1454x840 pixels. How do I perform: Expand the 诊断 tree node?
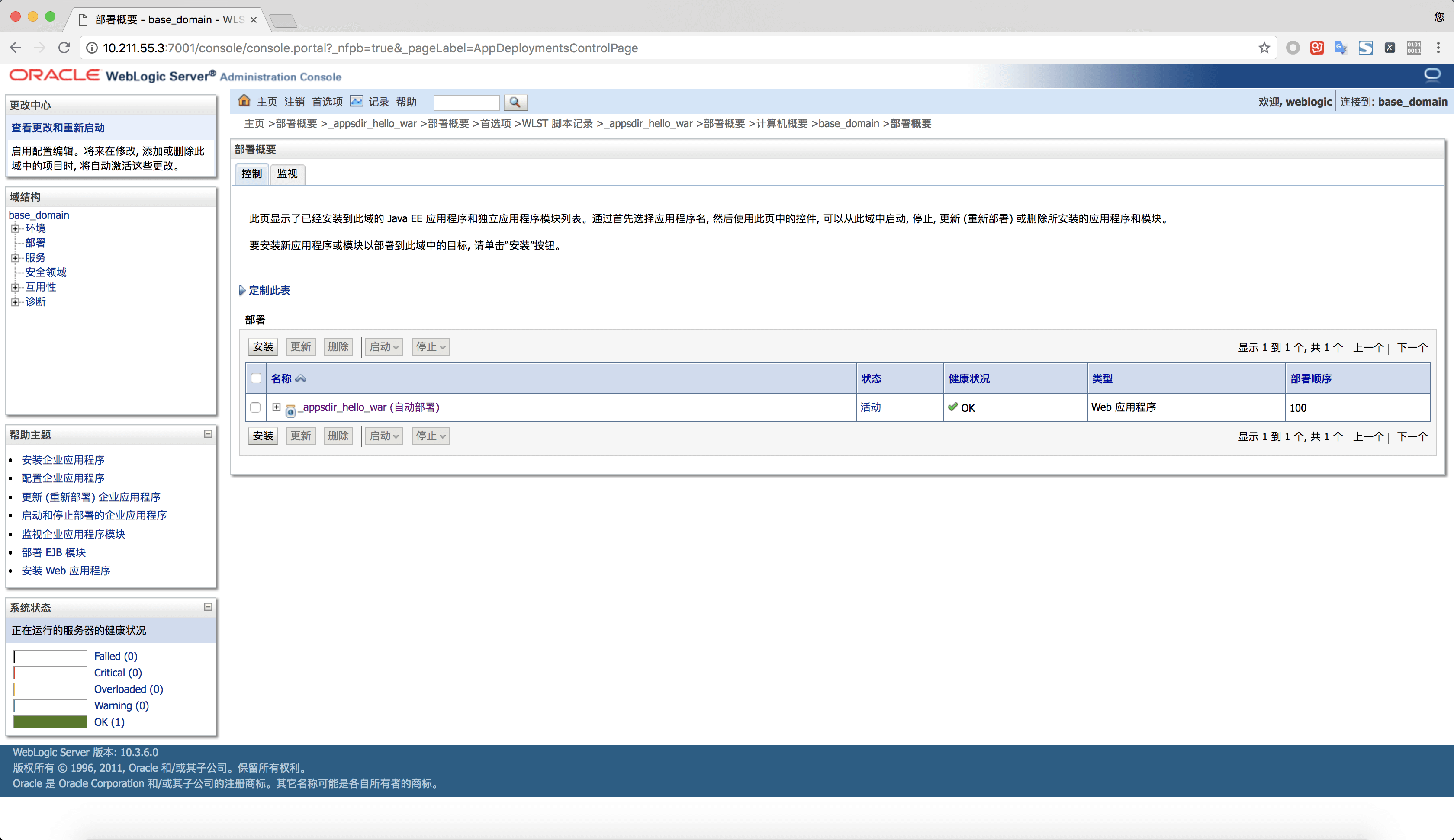tap(15, 302)
